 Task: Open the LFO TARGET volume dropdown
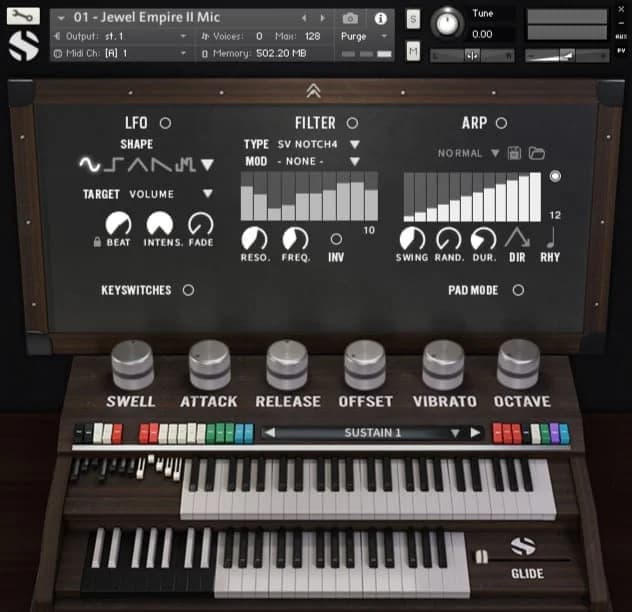208,193
